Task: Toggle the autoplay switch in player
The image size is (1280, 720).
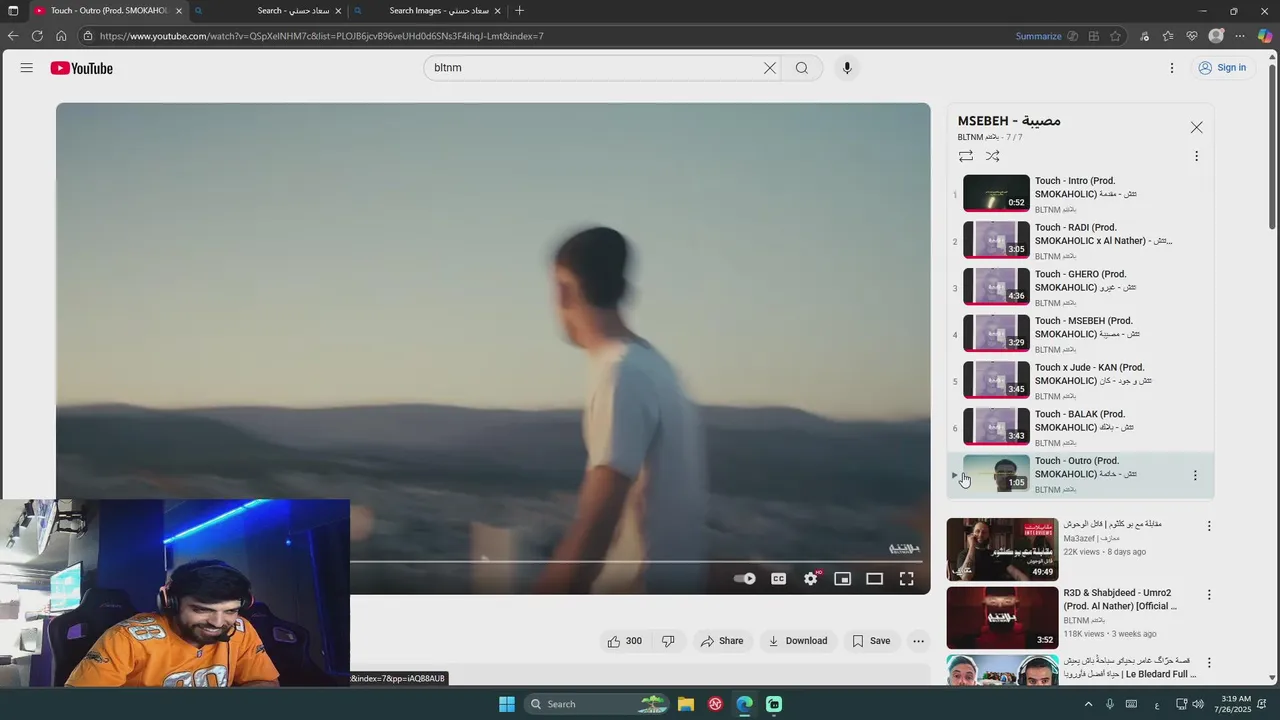Action: tap(745, 579)
